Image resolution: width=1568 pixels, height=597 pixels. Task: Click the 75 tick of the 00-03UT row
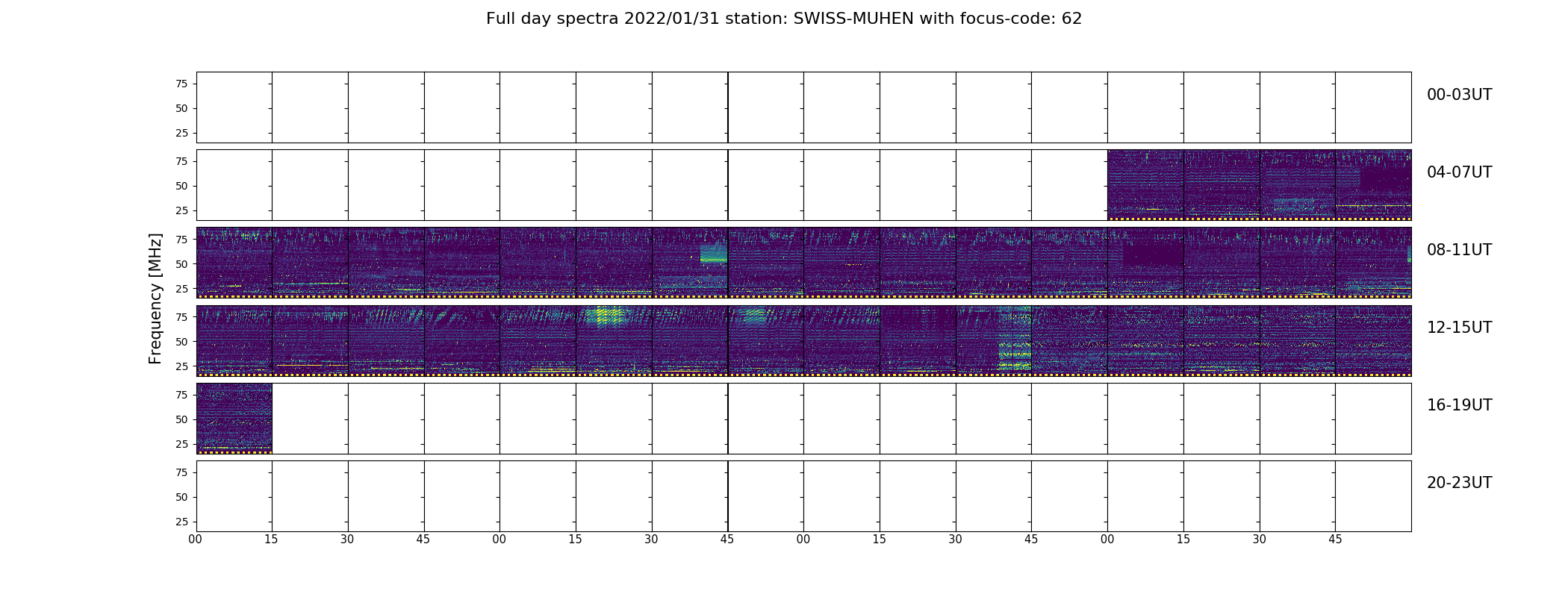[181, 84]
